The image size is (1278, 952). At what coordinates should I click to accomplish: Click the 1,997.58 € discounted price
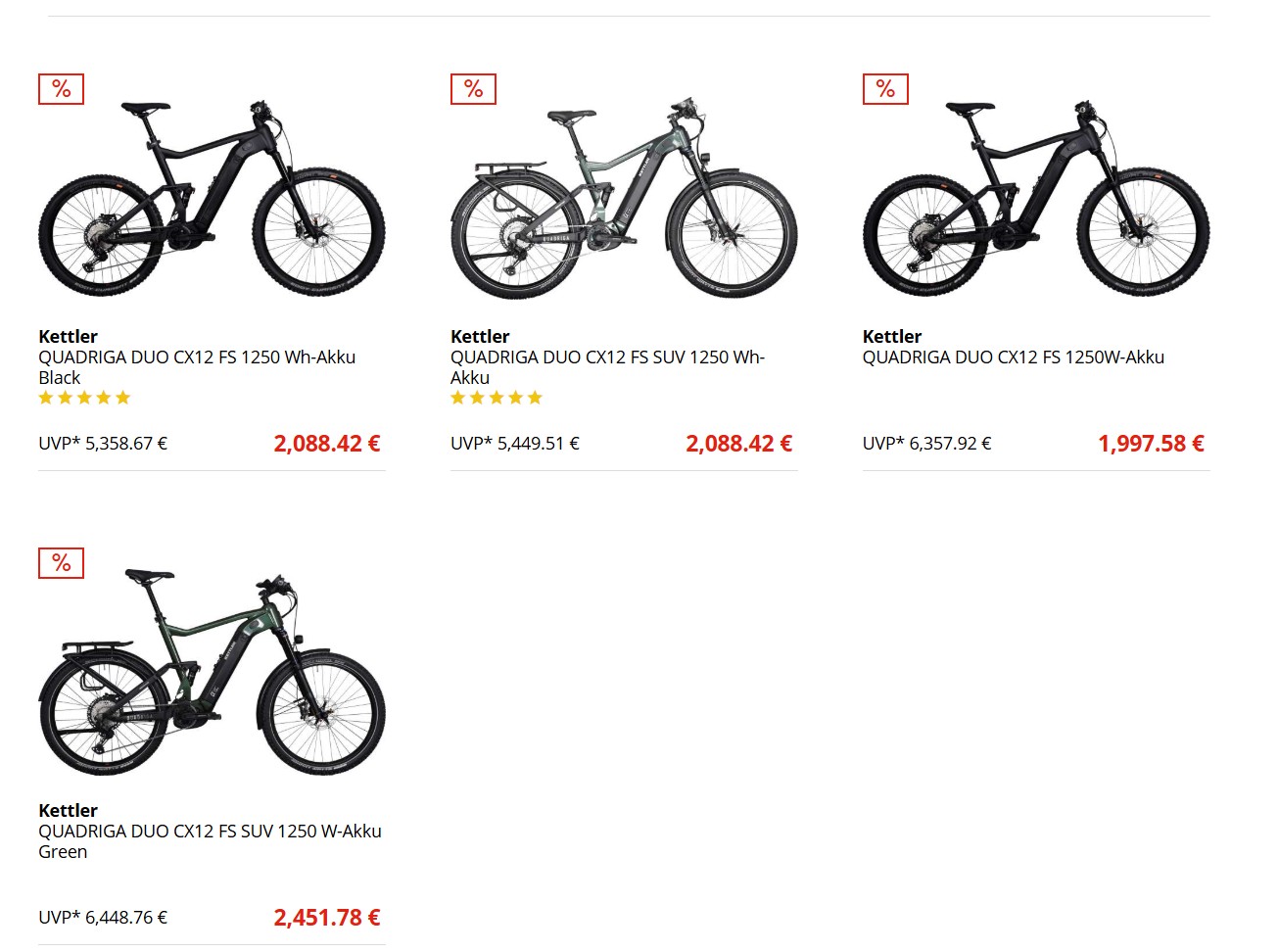click(x=1151, y=443)
